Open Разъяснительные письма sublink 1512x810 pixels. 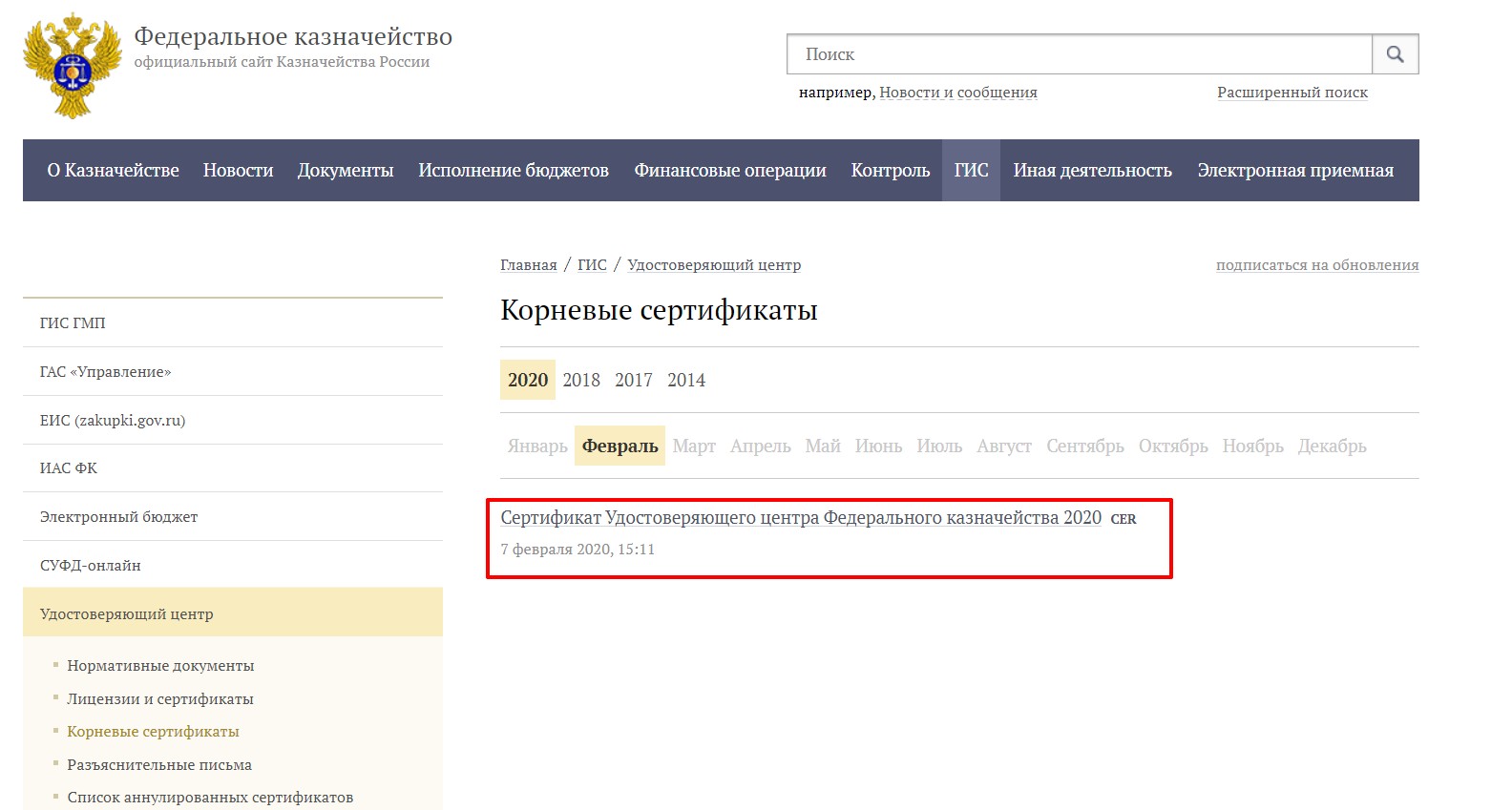click(x=159, y=764)
